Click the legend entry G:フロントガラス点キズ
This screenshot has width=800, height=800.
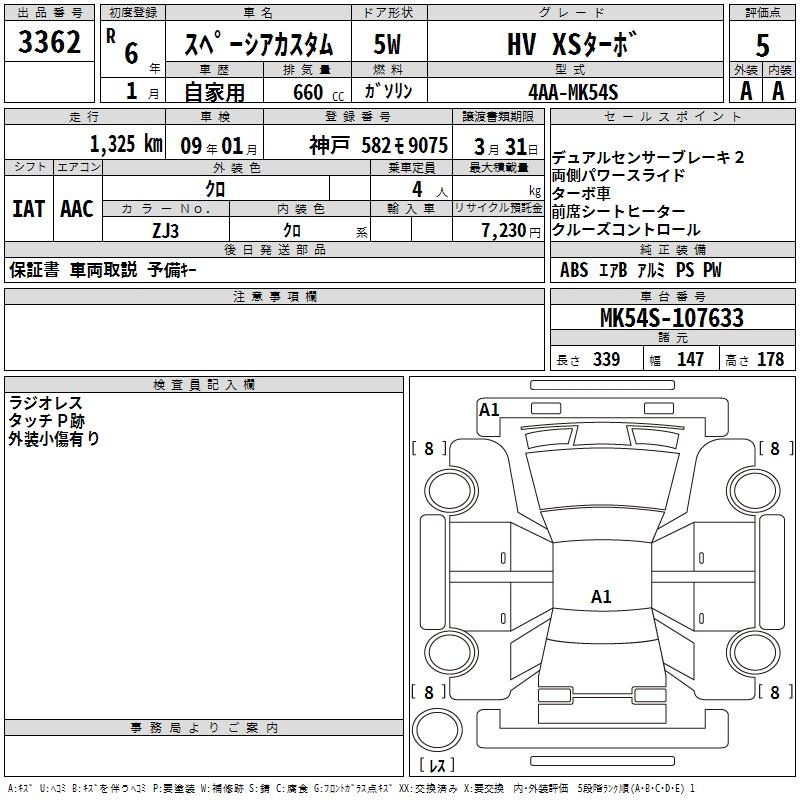click(x=353, y=789)
